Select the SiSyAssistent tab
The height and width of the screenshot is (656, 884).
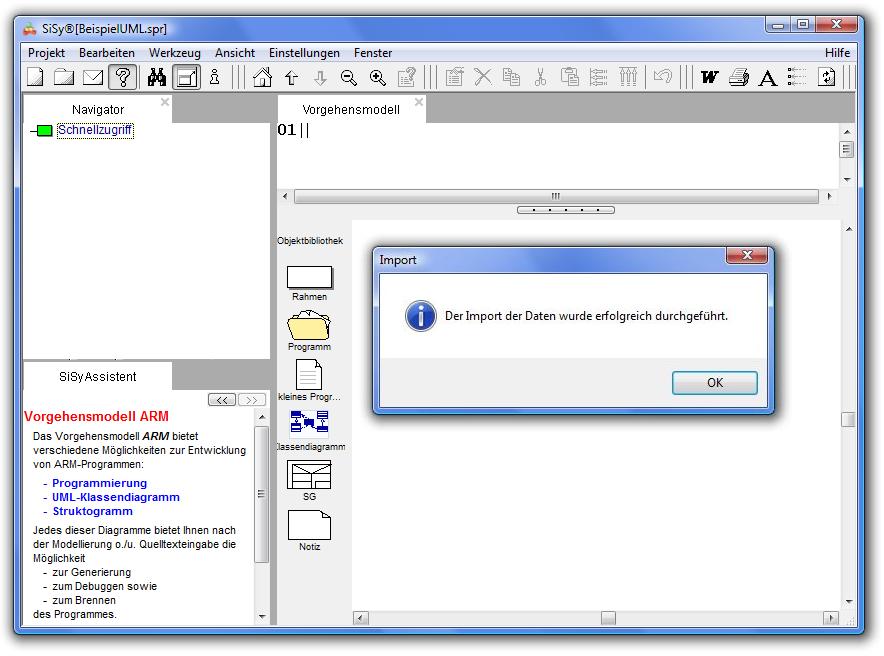pos(98,376)
